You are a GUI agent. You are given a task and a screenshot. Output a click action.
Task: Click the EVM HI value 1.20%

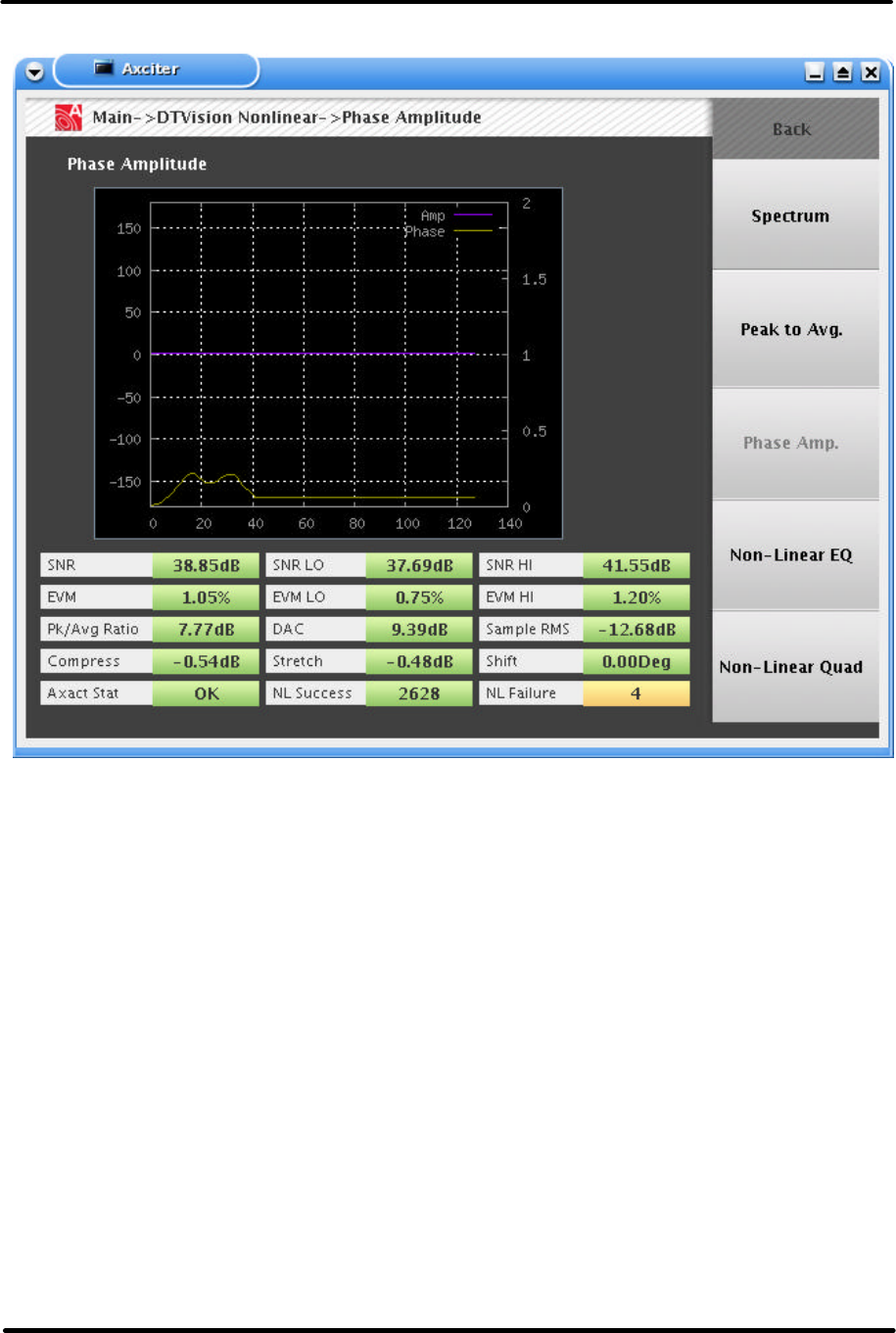637,597
